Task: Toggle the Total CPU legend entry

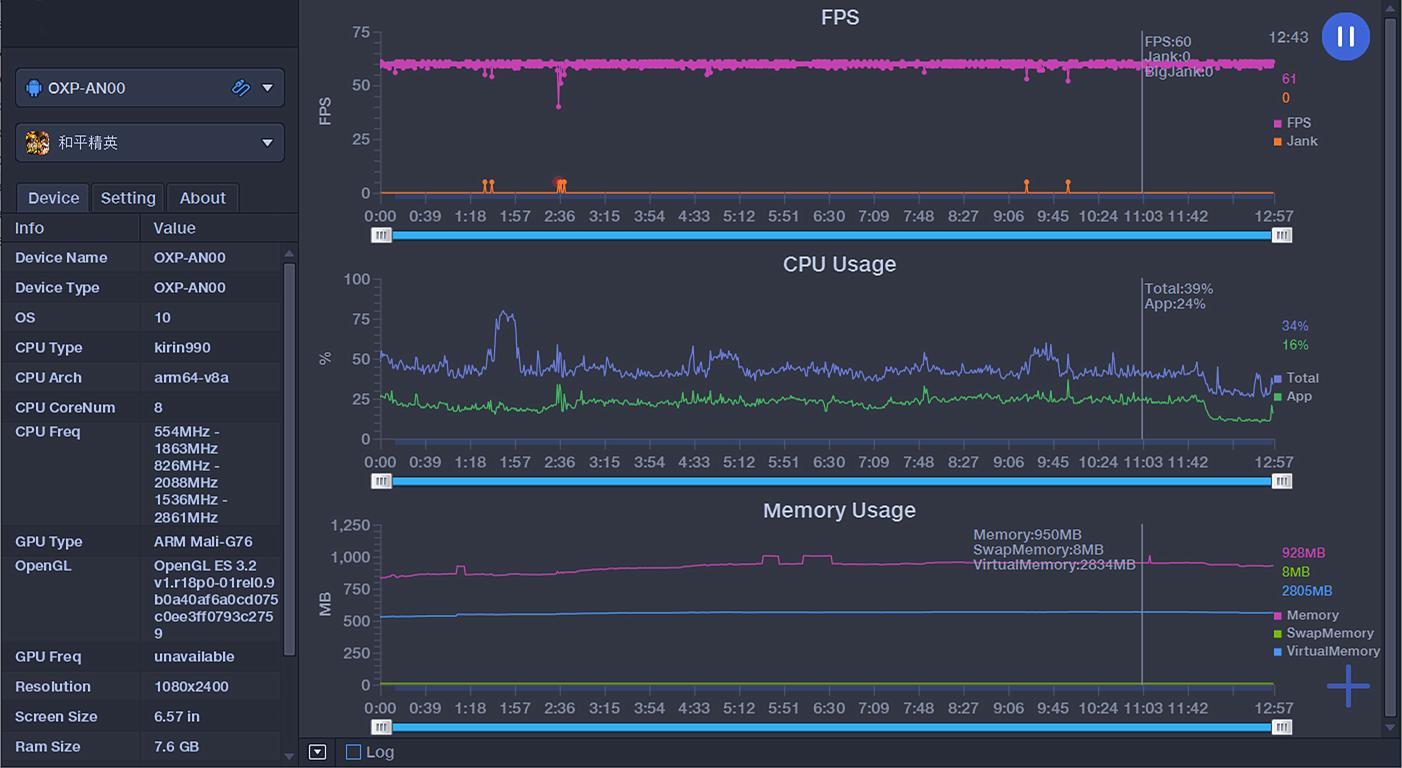Action: (1296, 378)
